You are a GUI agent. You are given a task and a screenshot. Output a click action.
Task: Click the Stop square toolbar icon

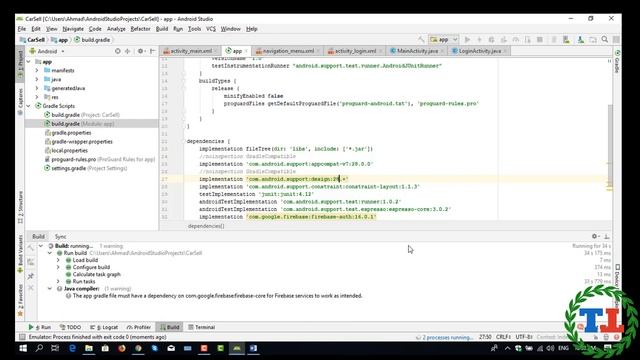coord(540,40)
